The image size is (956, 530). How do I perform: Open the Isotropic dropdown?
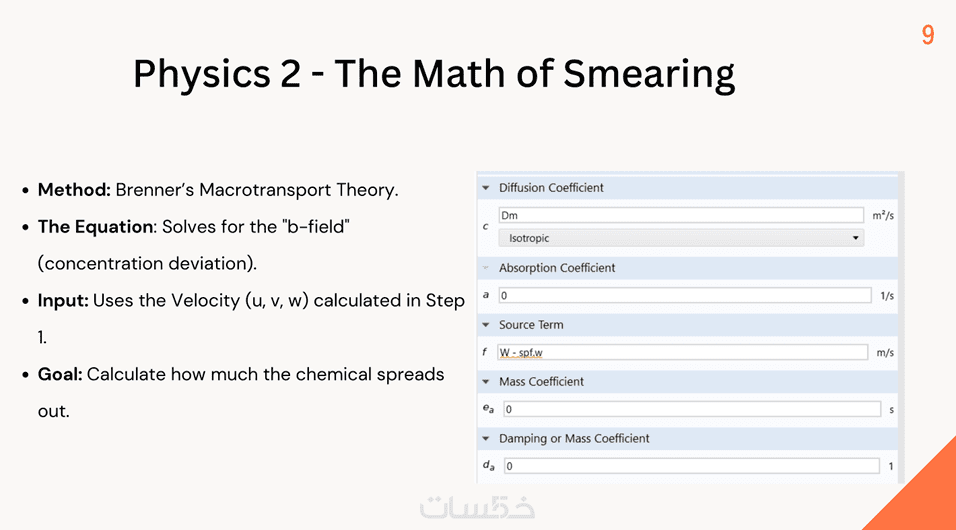pos(680,238)
